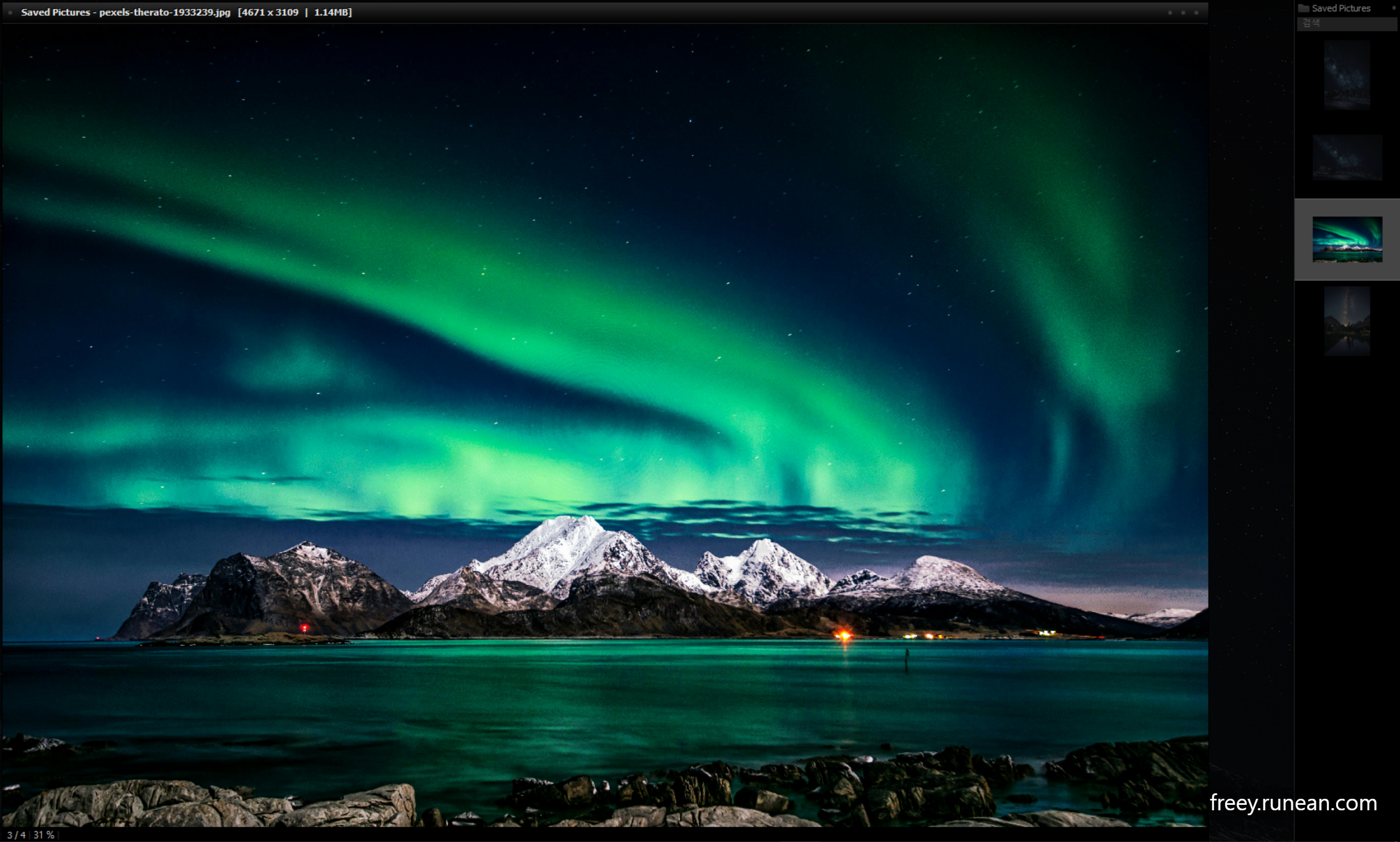Click the folder icon beside Saved Pictures
The width and height of the screenshot is (1400, 842).
[x=1304, y=8]
